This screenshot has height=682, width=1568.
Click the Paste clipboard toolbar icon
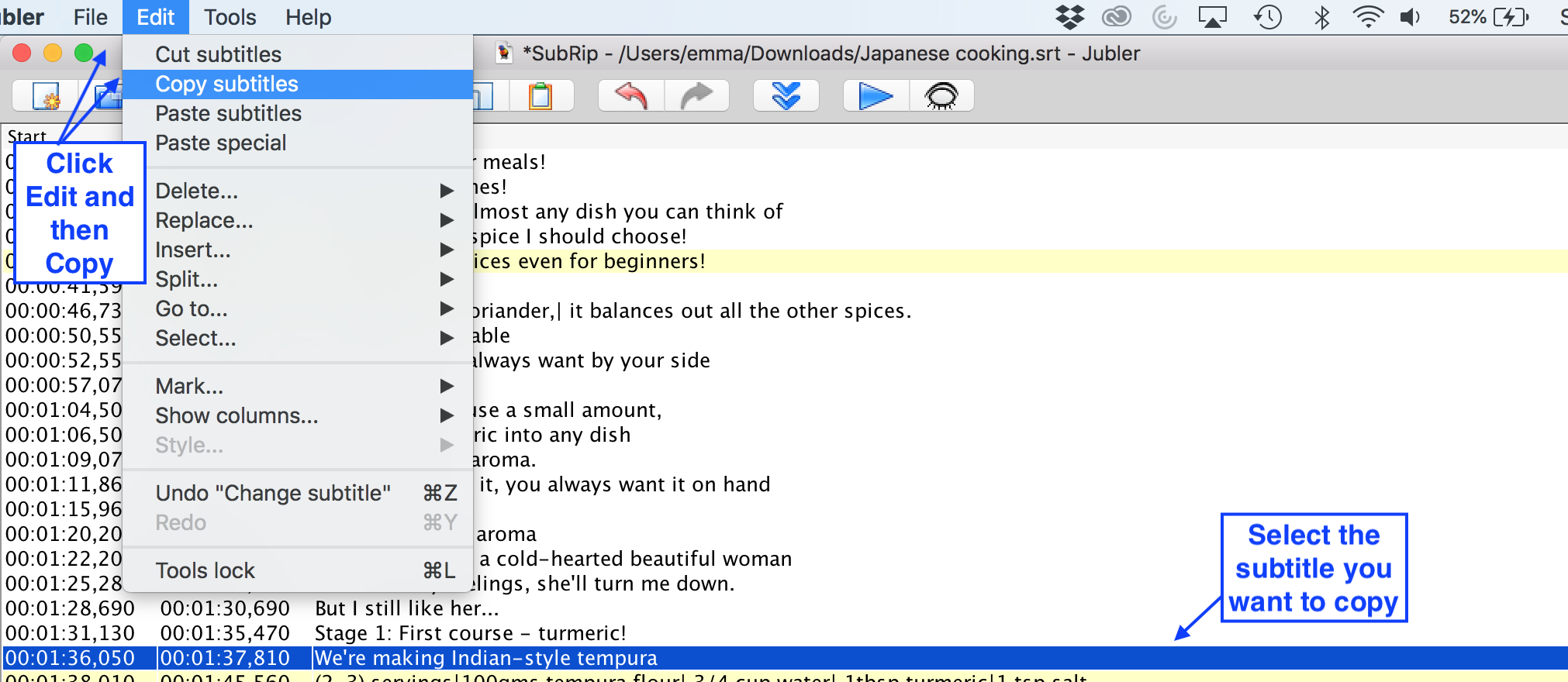coord(541,96)
